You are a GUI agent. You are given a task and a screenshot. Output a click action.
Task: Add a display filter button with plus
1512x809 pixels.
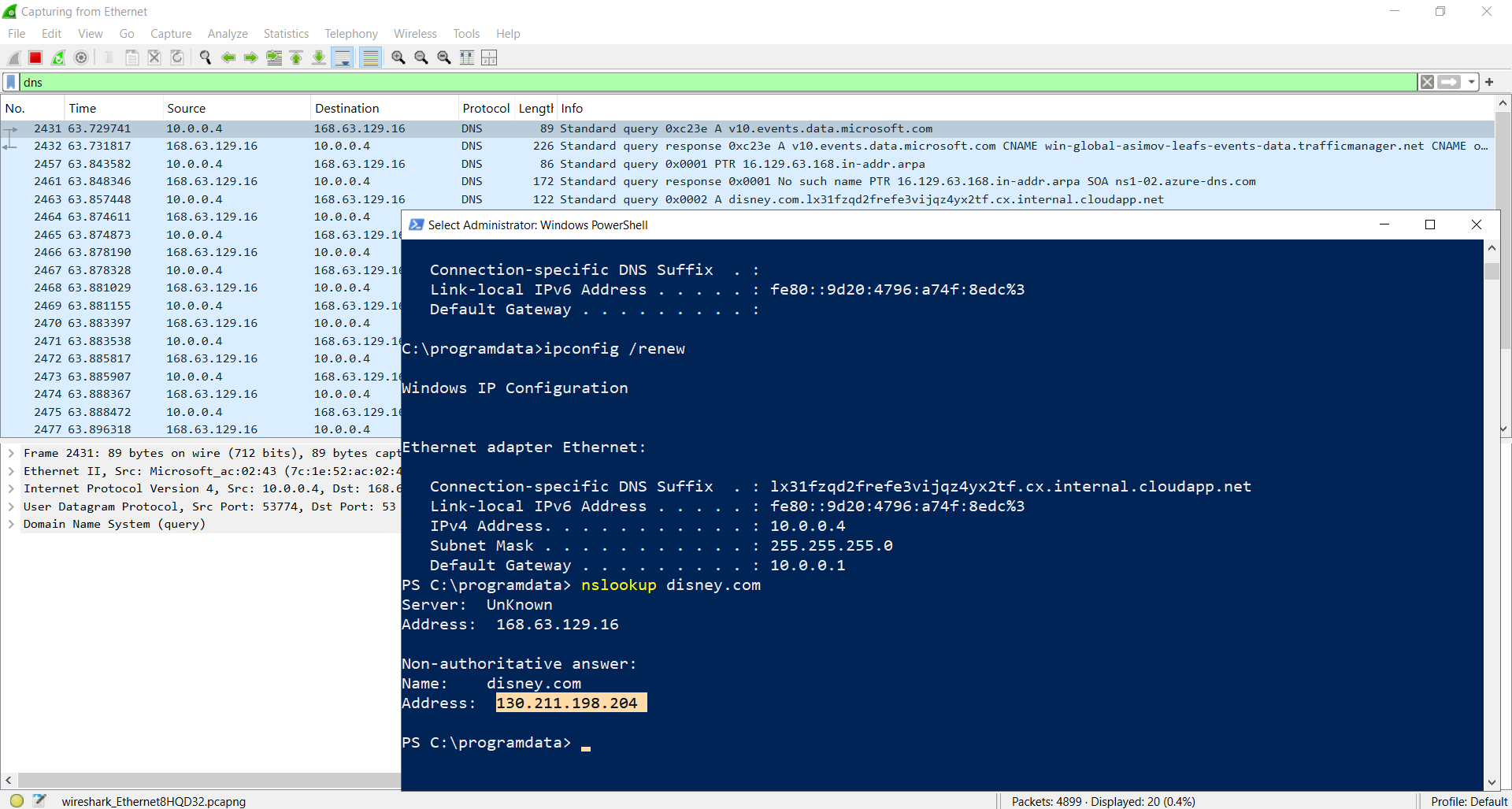pyautogui.click(x=1489, y=82)
